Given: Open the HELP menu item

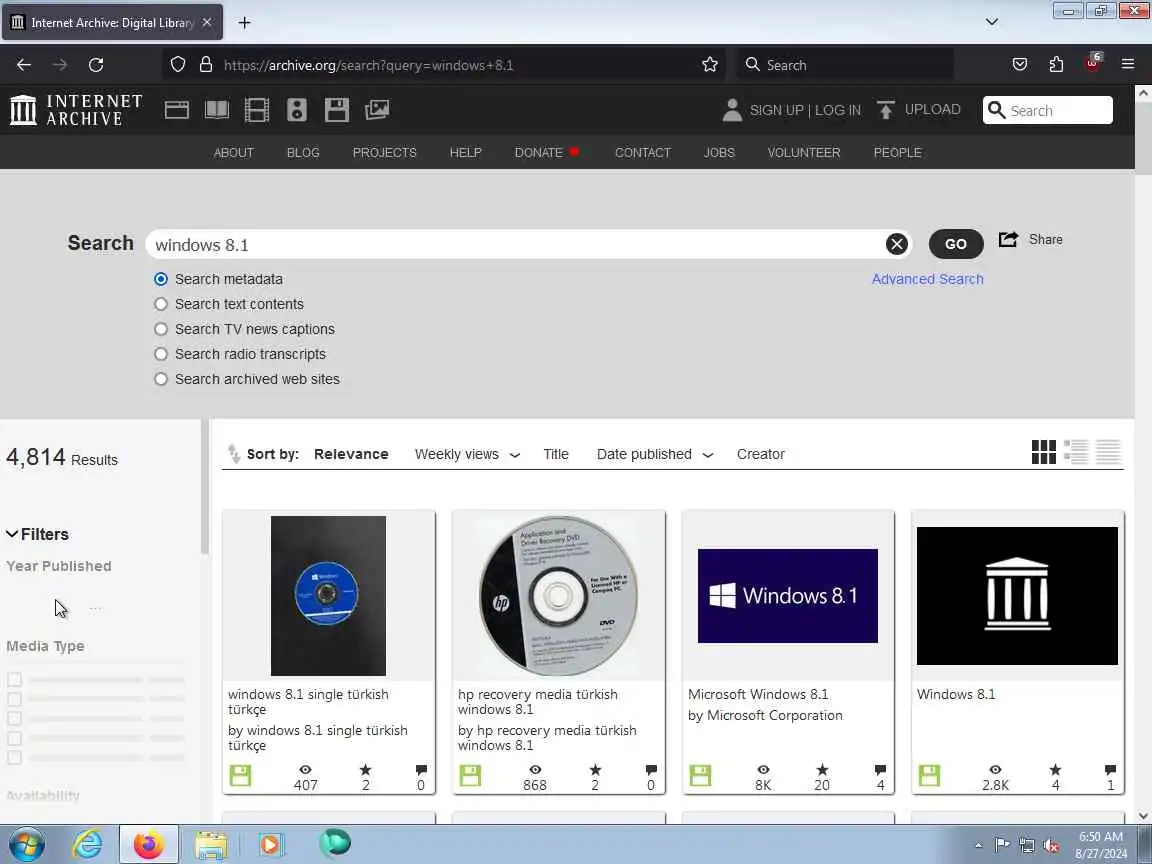Looking at the screenshot, I should [x=466, y=153].
